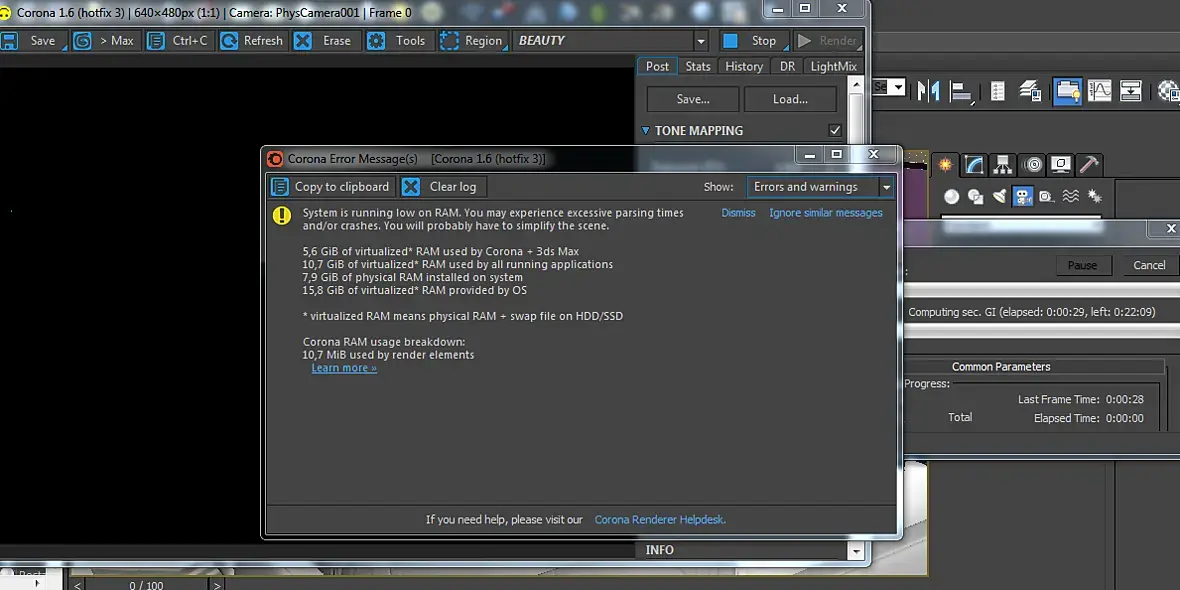Image resolution: width=1180 pixels, height=590 pixels.
Task: Toggle the Tone Mapping checkbox
Action: 835,130
